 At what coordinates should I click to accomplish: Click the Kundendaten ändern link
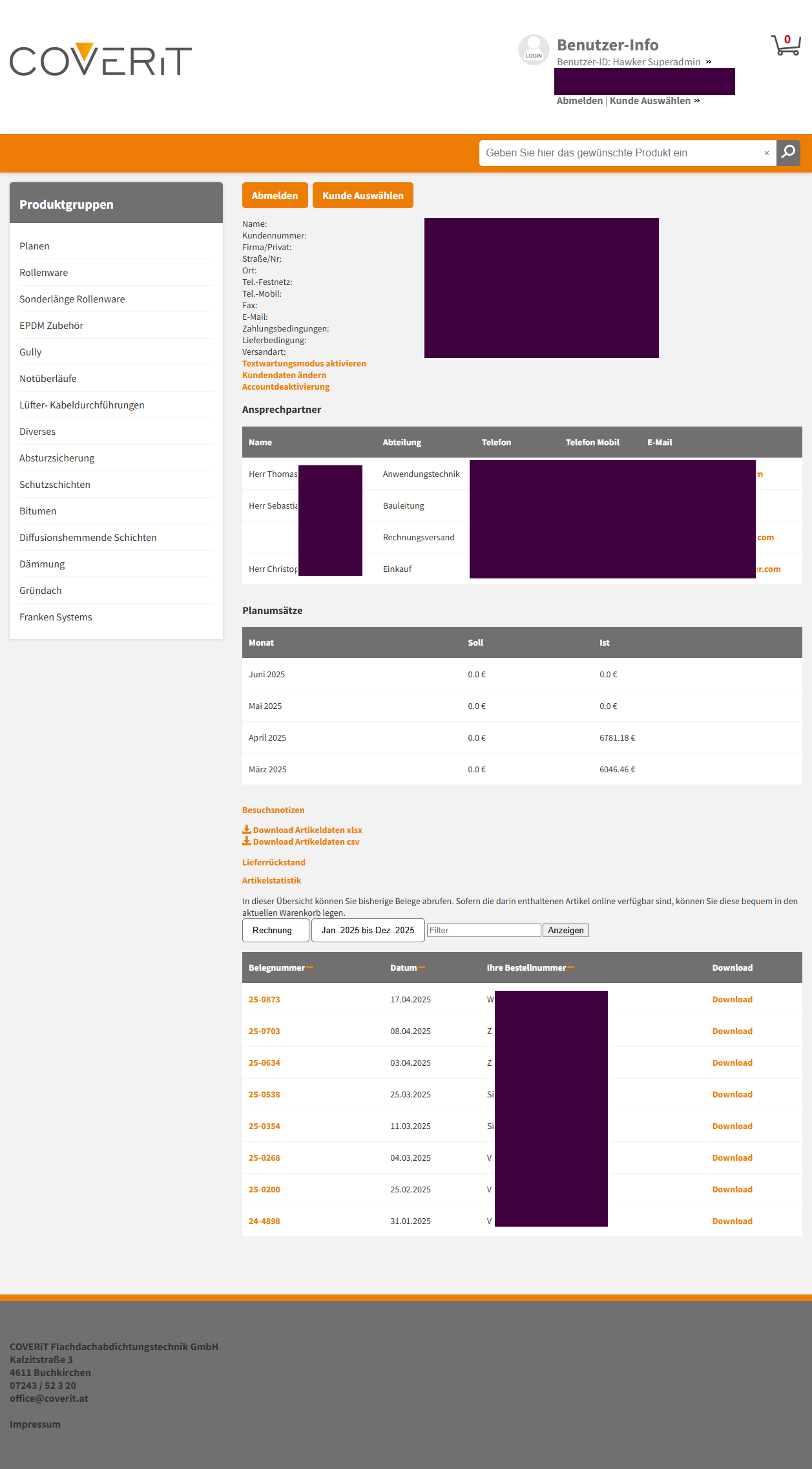click(x=284, y=375)
